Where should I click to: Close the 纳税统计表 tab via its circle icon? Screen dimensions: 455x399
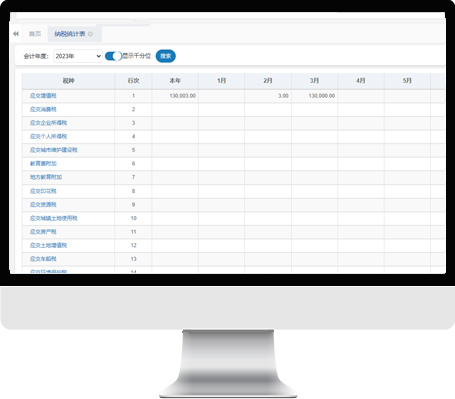tap(91, 34)
